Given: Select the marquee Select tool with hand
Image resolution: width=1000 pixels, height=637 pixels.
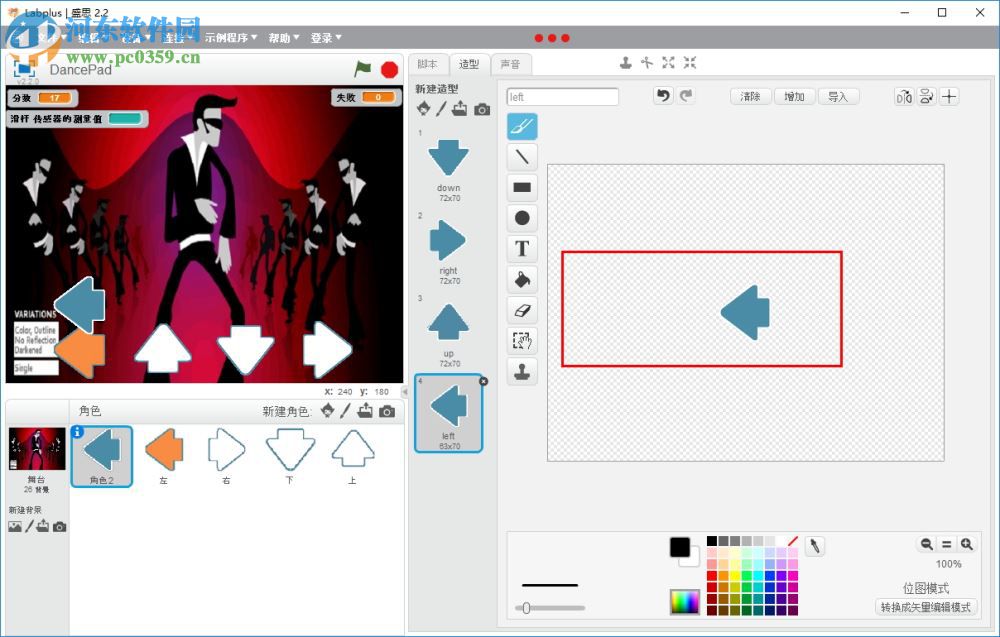Looking at the screenshot, I should [522, 340].
